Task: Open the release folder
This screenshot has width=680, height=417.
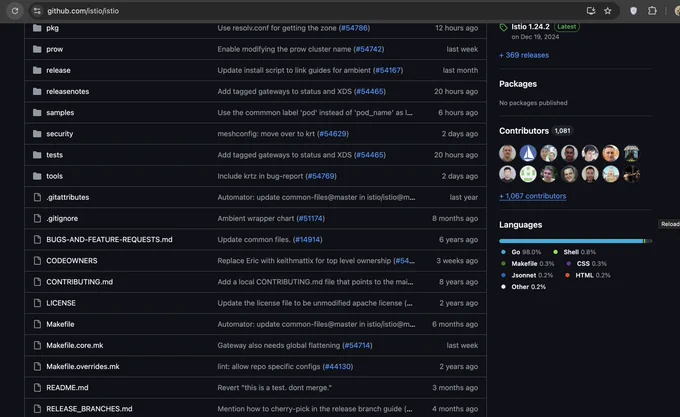Action: point(58,70)
